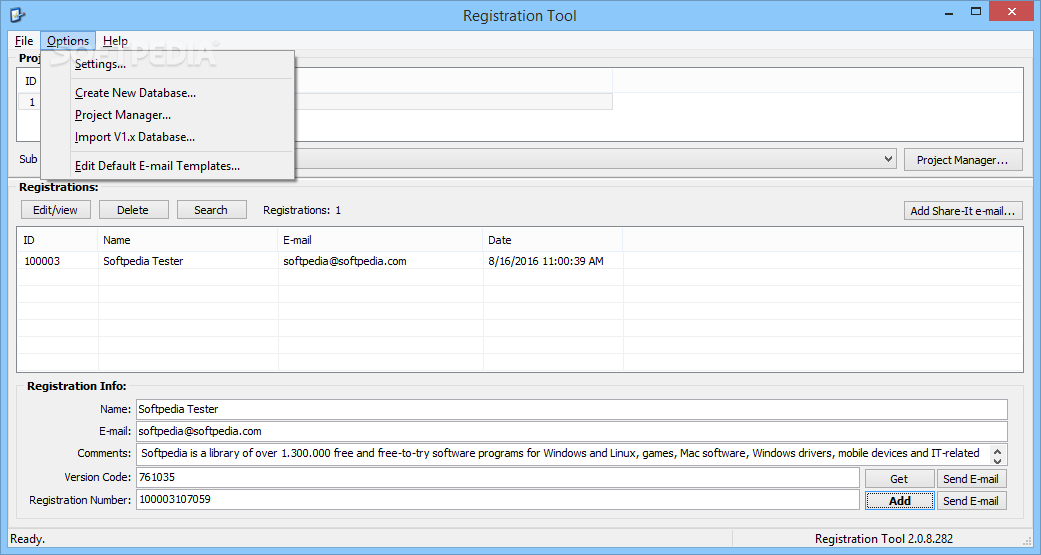Open the File menu
This screenshot has width=1041, height=555.
coord(24,40)
